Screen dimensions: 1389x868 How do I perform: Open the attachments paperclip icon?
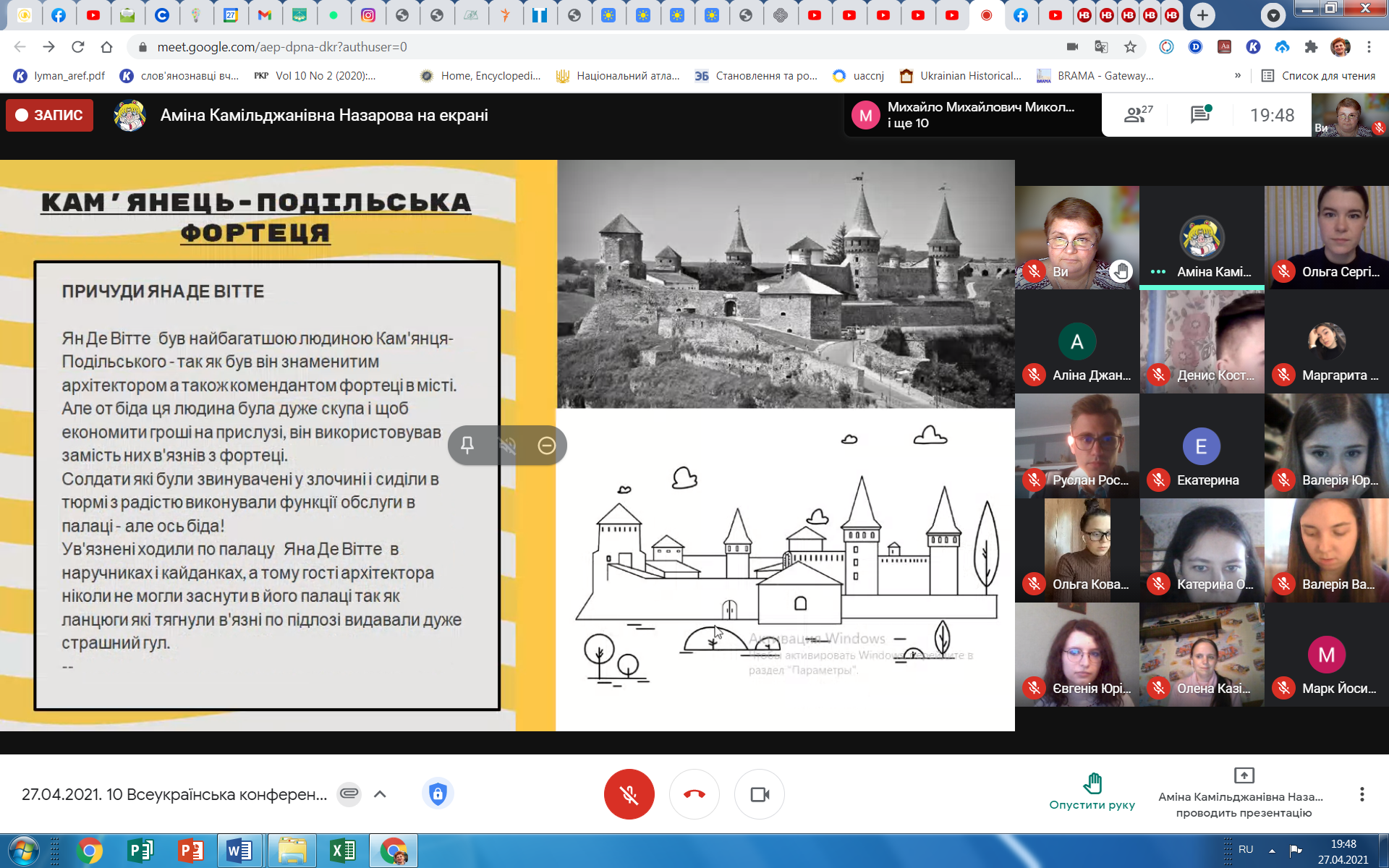[349, 793]
